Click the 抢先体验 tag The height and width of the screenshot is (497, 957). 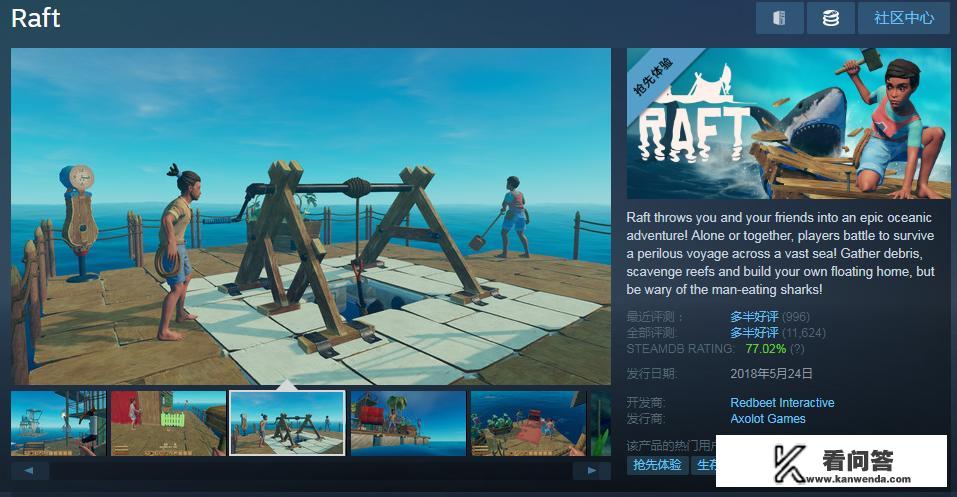coord(657,465)
